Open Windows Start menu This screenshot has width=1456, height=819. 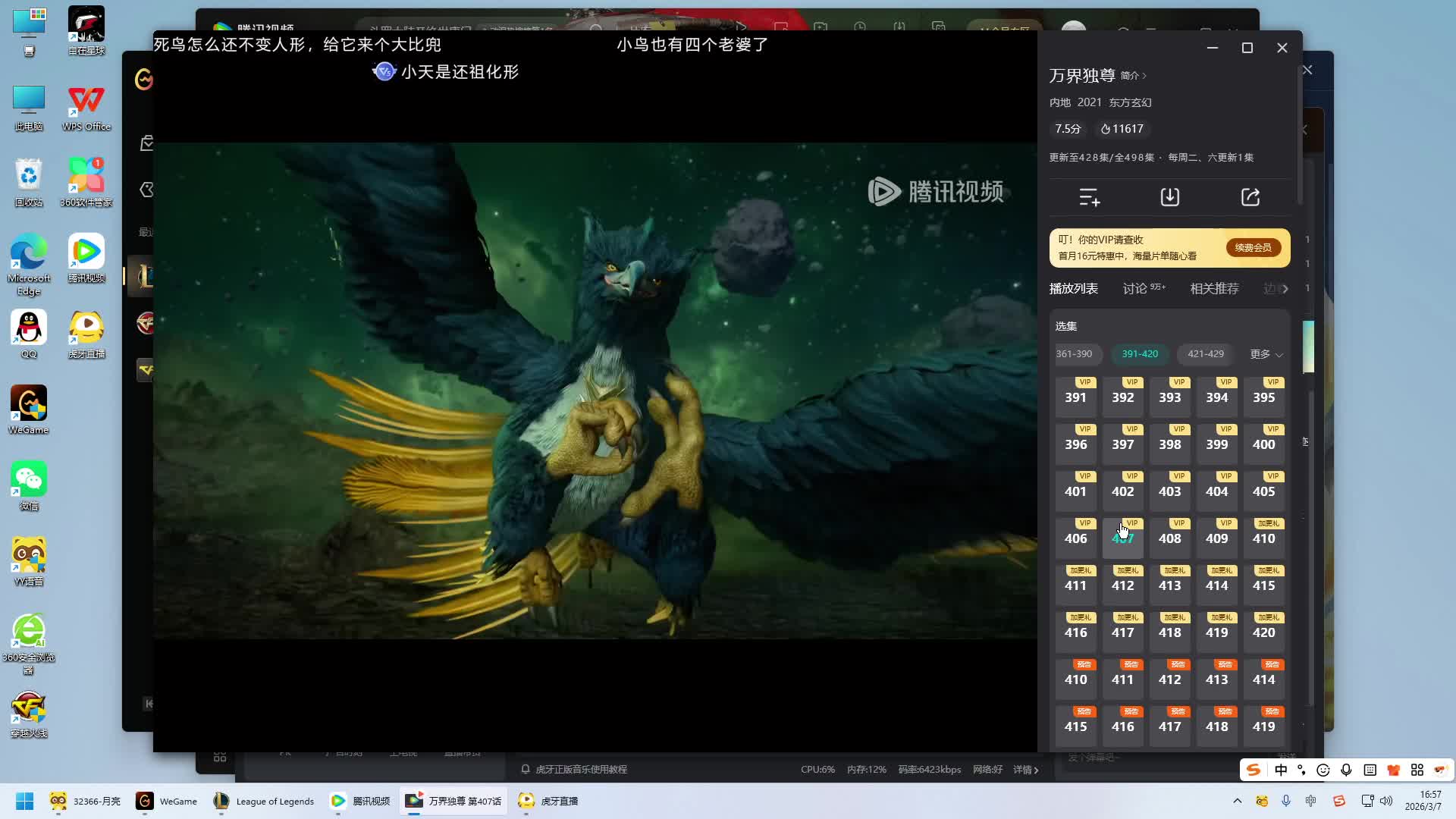tap(24, 801)
